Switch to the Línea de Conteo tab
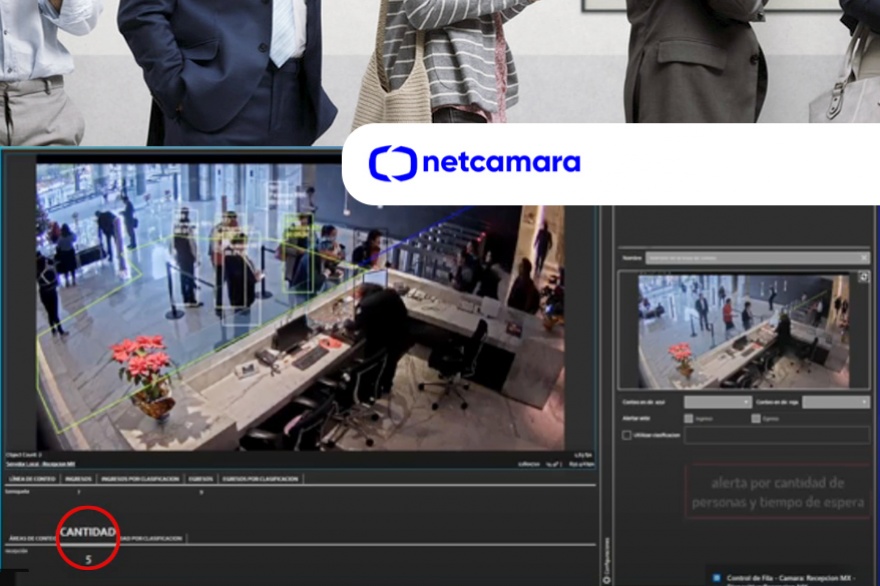880x586 pixels. 31,479
